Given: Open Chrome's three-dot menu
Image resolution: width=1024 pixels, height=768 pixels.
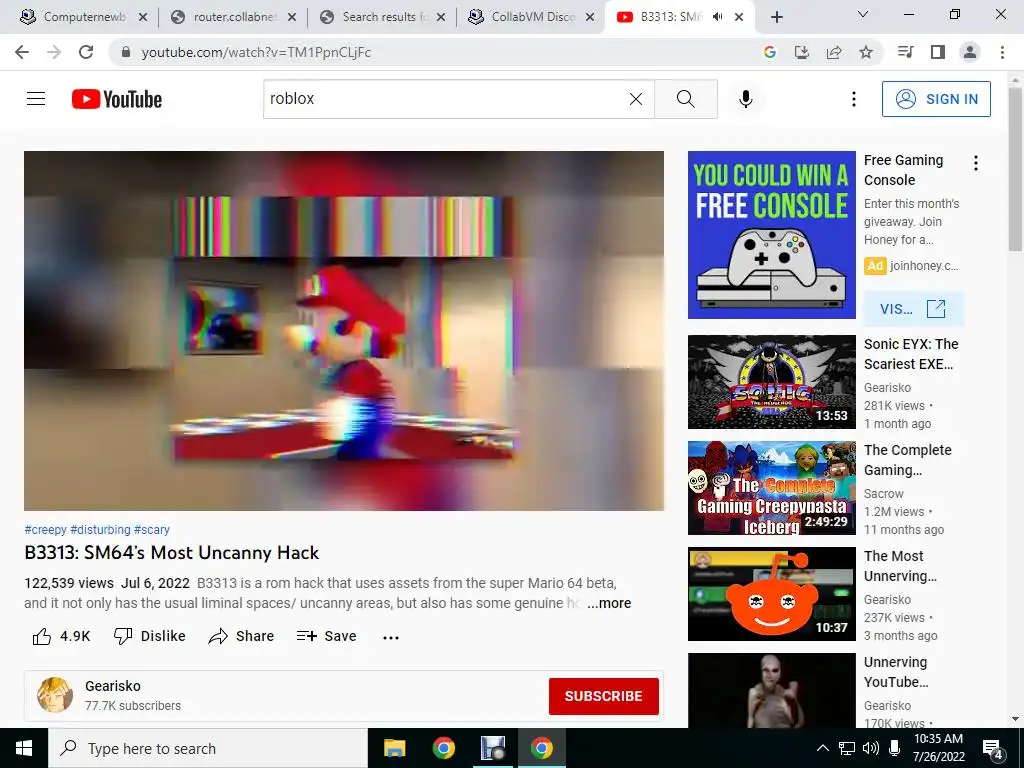Looking at the screenshot, I should (x=1002, y=52).
